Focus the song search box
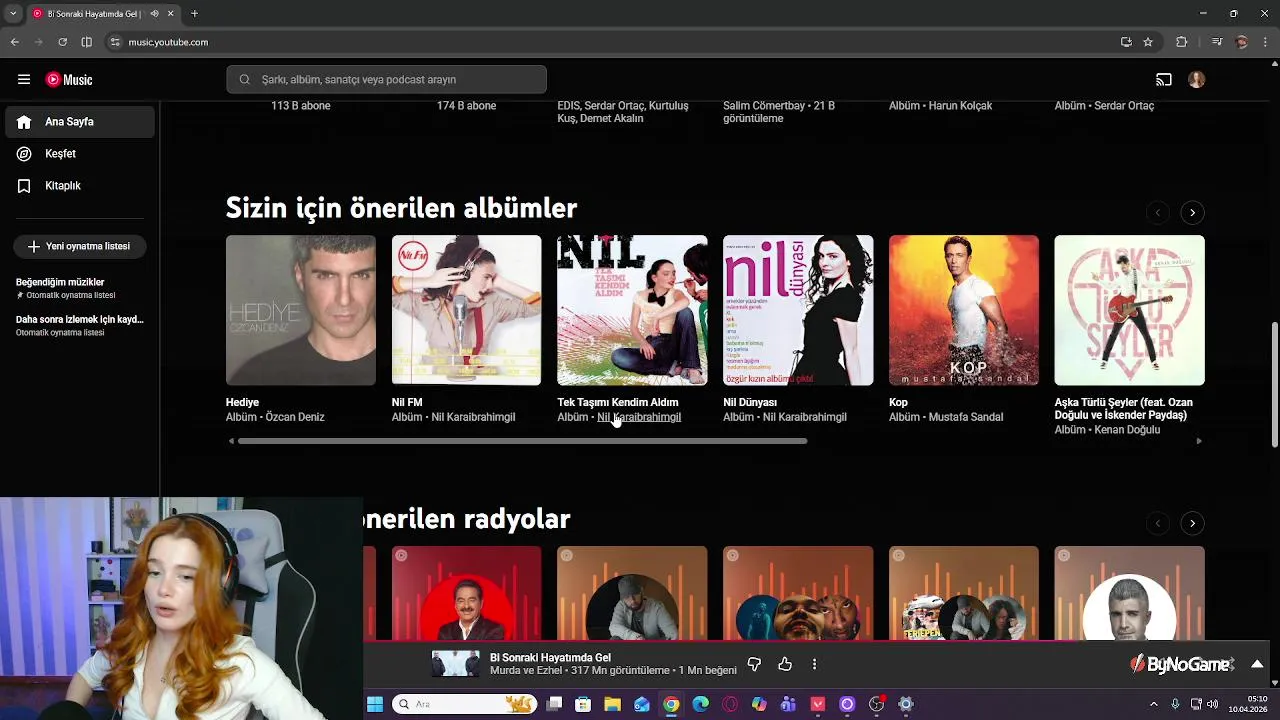The height and width of the screenshot is (720, 1280). pos(386,80)
